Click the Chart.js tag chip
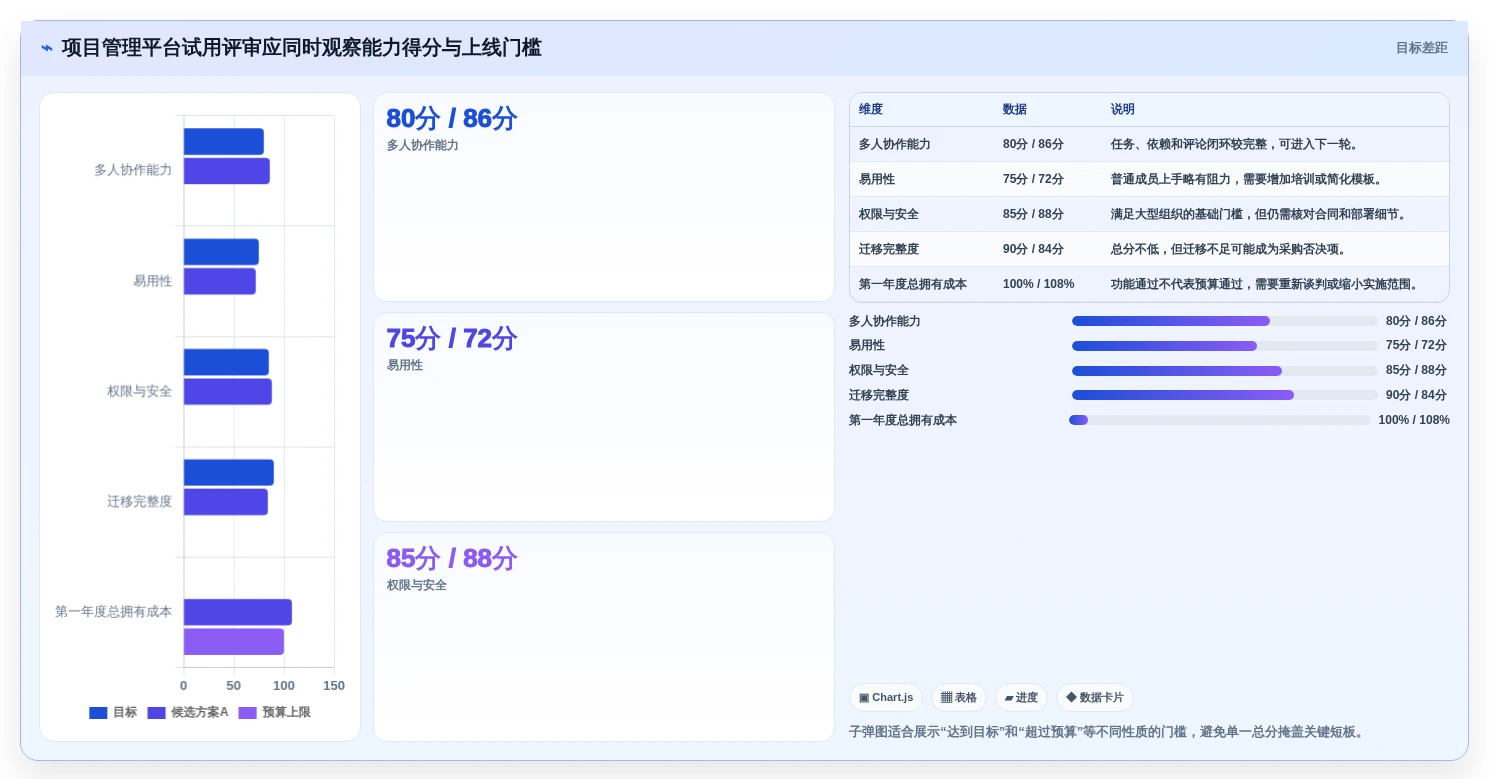 pos(886,698)
